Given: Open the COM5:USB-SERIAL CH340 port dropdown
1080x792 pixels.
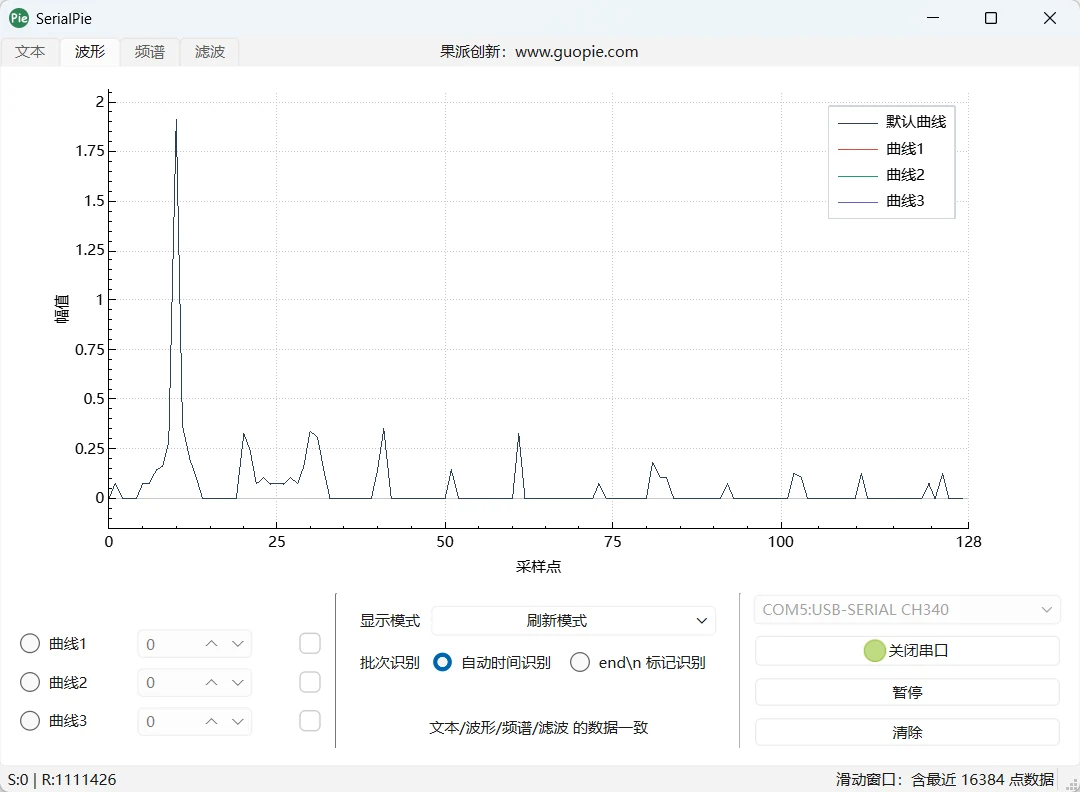Looking at the screenshot, I should (907, 609).
